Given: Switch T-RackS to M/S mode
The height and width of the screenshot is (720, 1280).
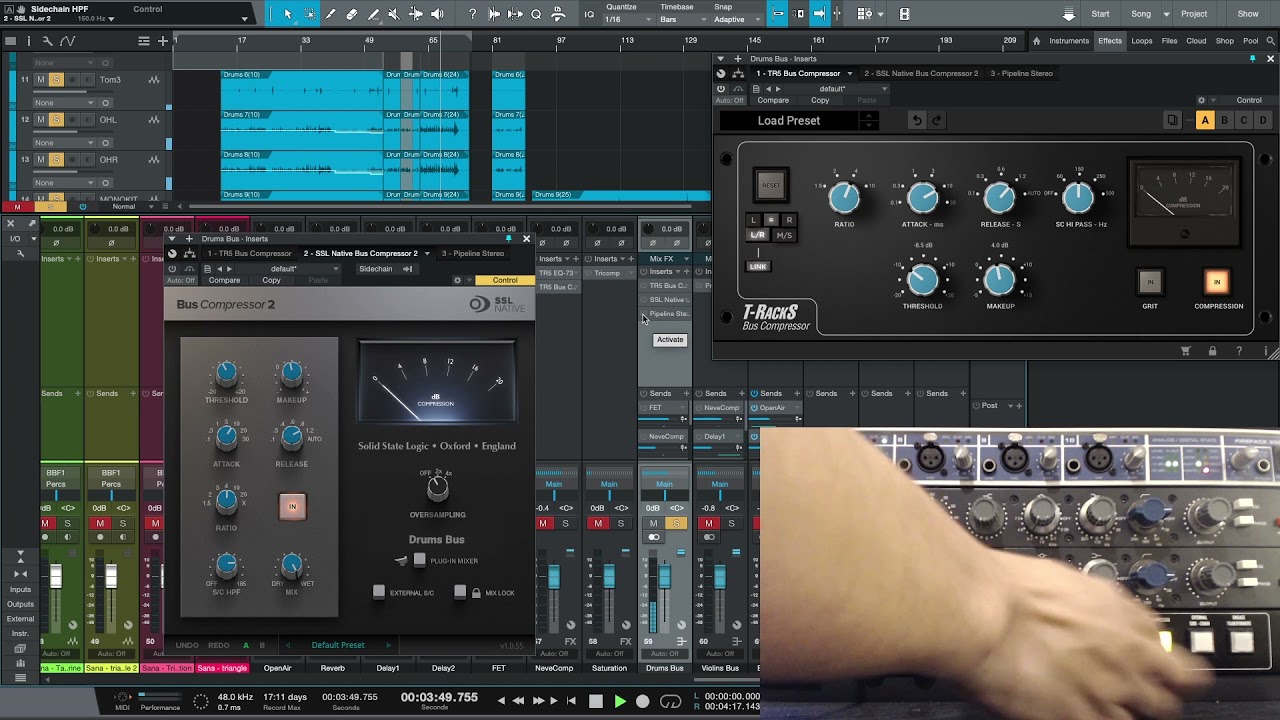Looking at the screenshot, I should pyautogui.click(x=784, y=235).
